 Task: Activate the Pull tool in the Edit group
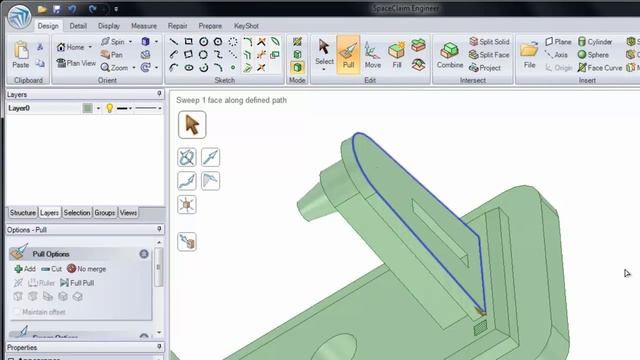pos(348,54)
